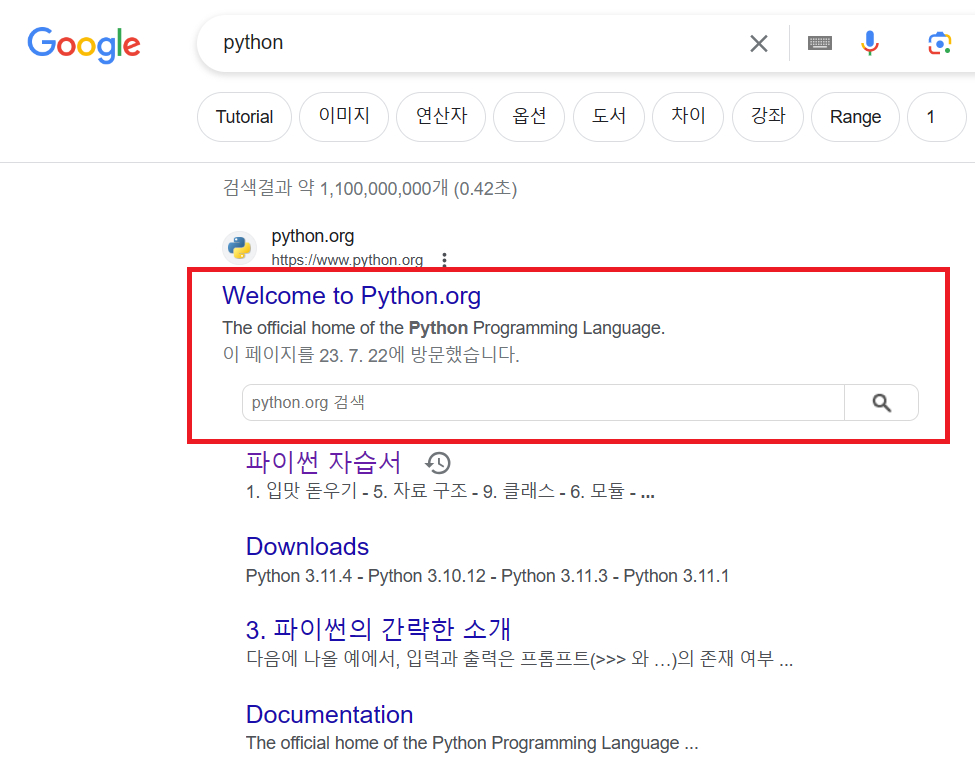The height and width of the screenshot is (763, 975).
Task: Search by image with Google Lens icon
Action: tap(940, 43)
